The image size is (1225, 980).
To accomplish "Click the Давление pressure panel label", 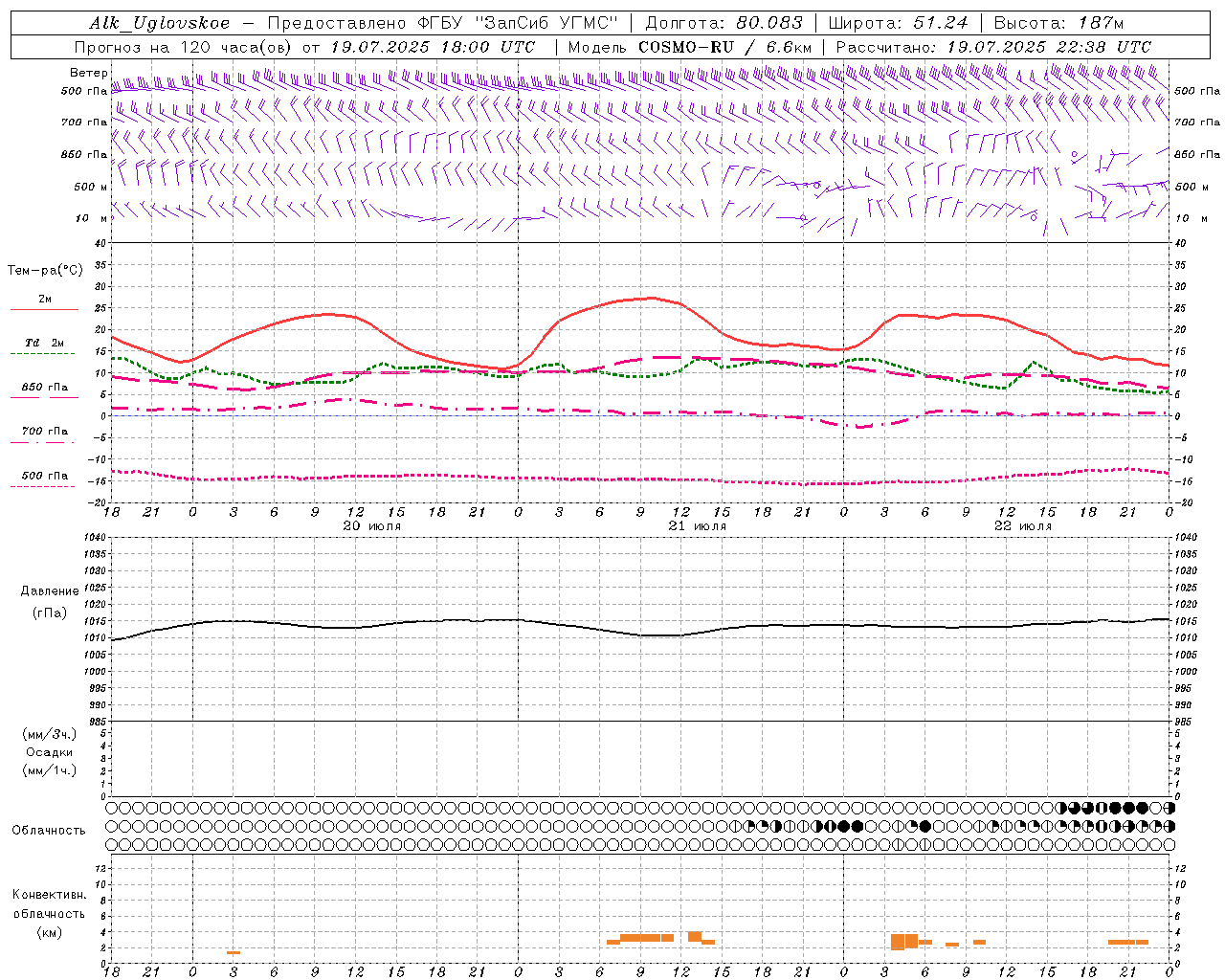I will click(x=50, y=591).
